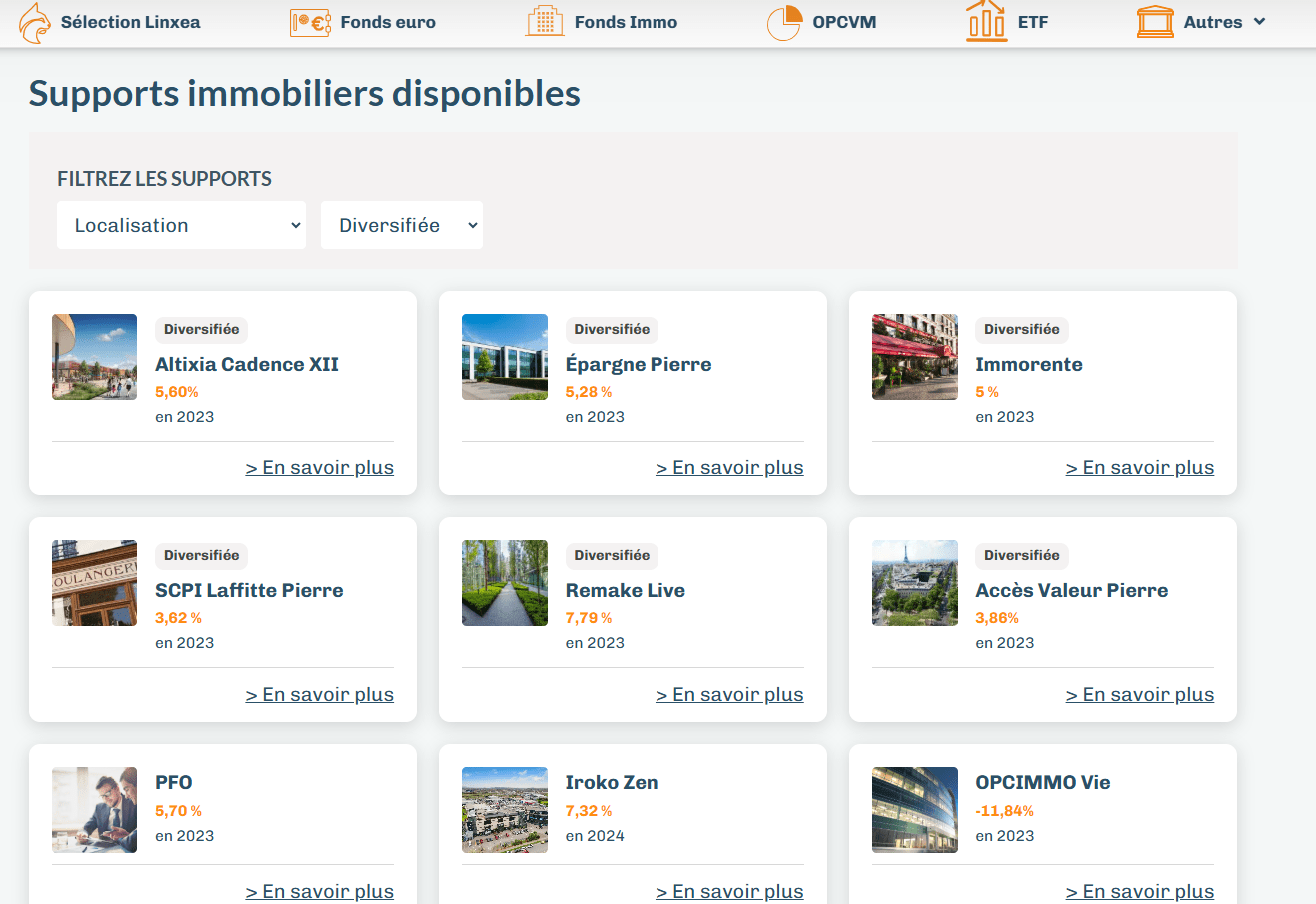Open the OPCVM menu item
Screen dimensions: 1316x904
click(844, 22)
